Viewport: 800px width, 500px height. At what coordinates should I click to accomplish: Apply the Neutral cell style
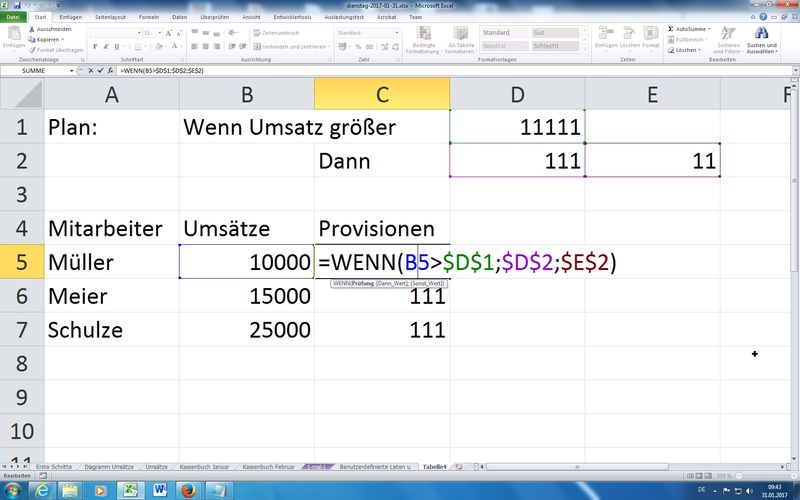pyautogui.click(x=505, y=46)
